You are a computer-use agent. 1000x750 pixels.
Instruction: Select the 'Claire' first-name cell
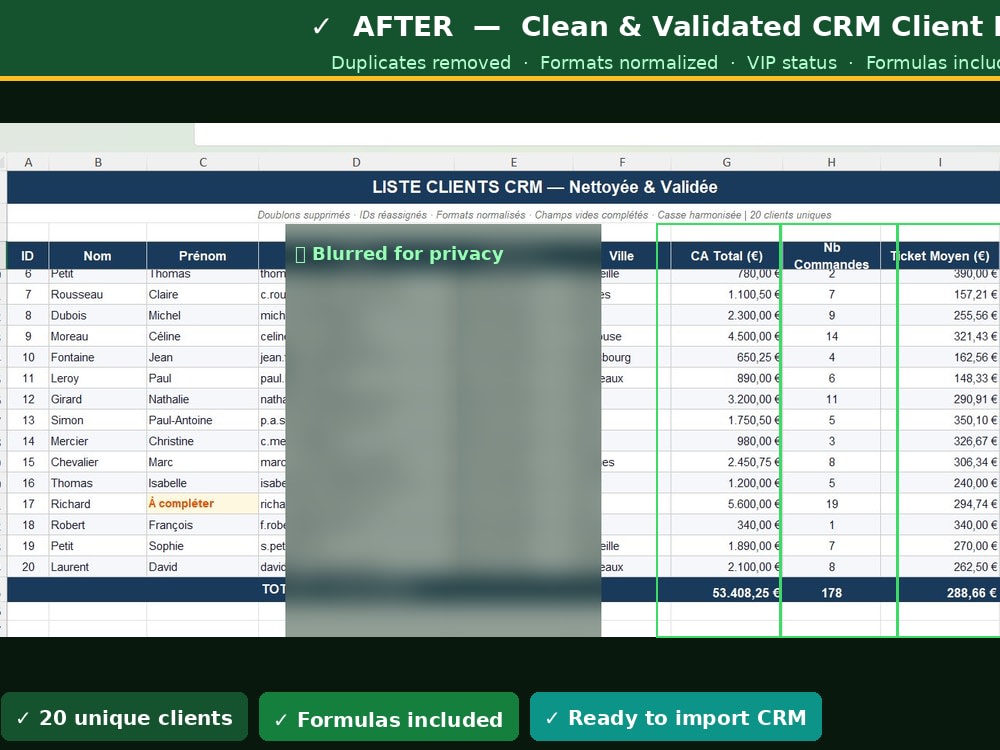pos(203,295)
